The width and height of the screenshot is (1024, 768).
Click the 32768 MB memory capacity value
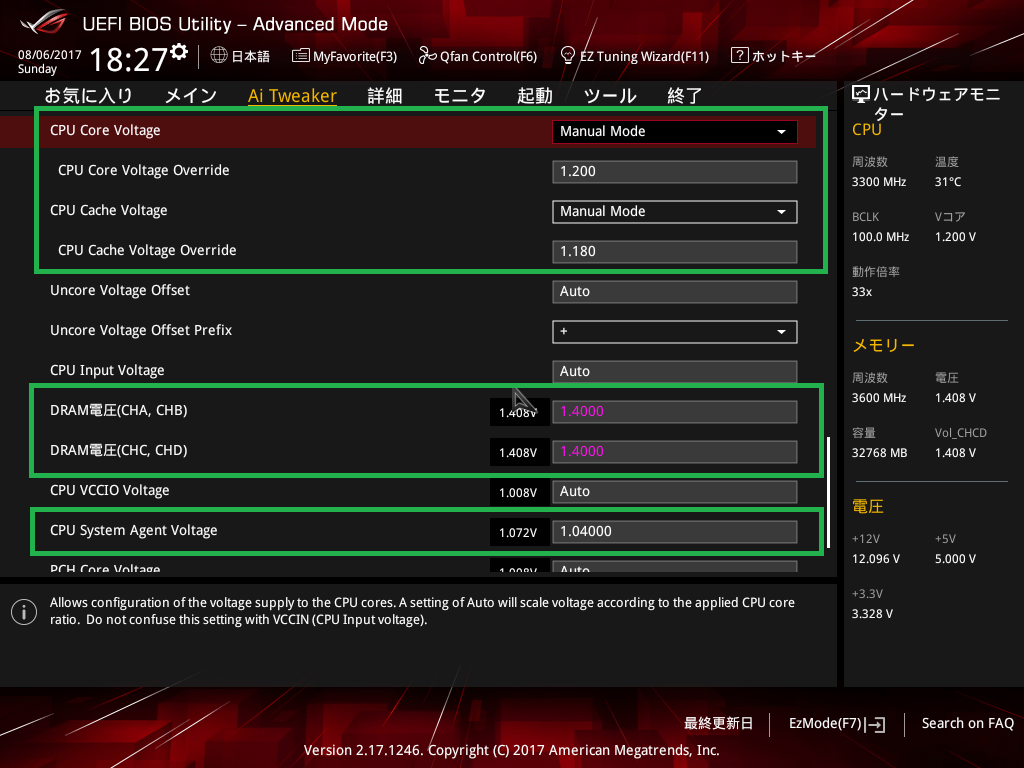pyautogui.click(x=880, y=453)
